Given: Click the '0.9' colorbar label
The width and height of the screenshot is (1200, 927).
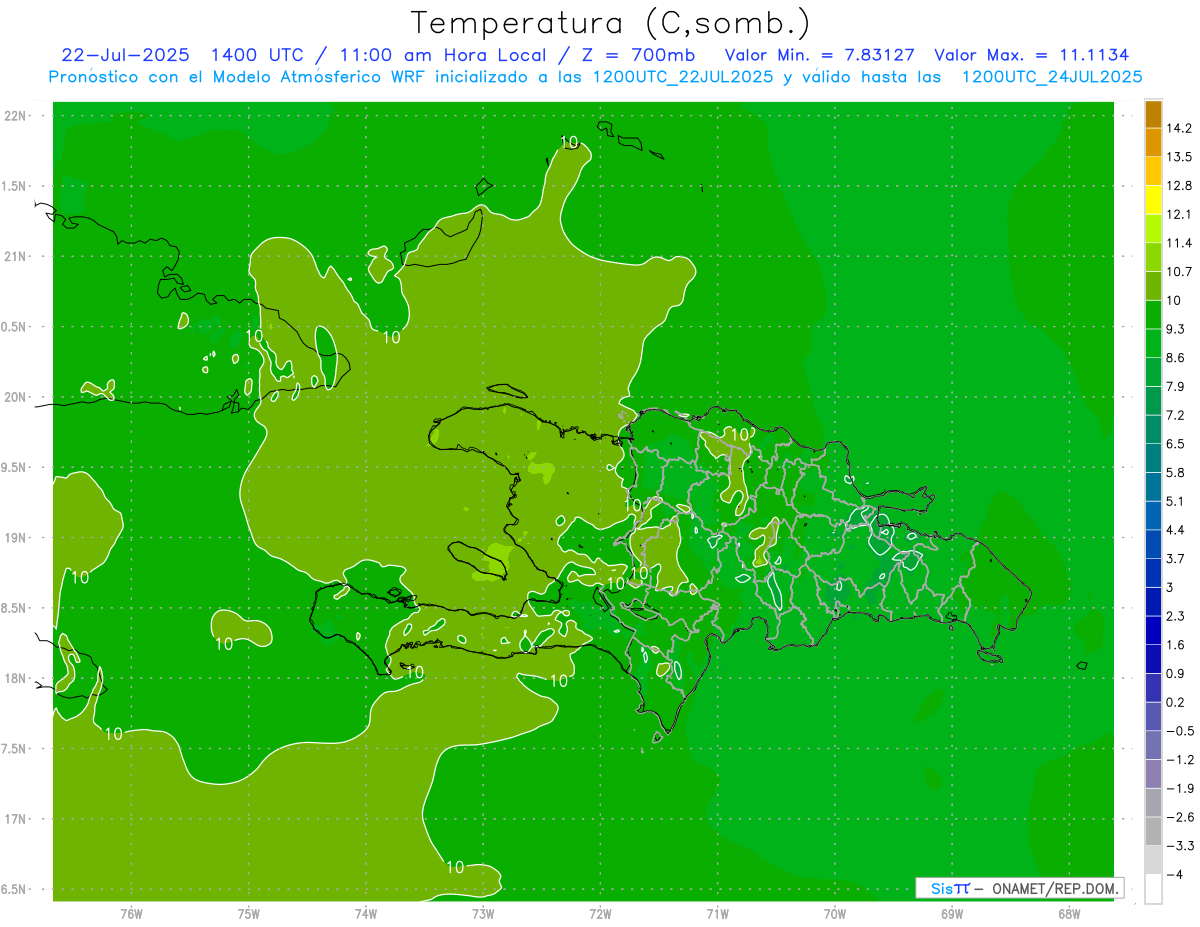Looking at the screenshot, I should [1175, 673].
